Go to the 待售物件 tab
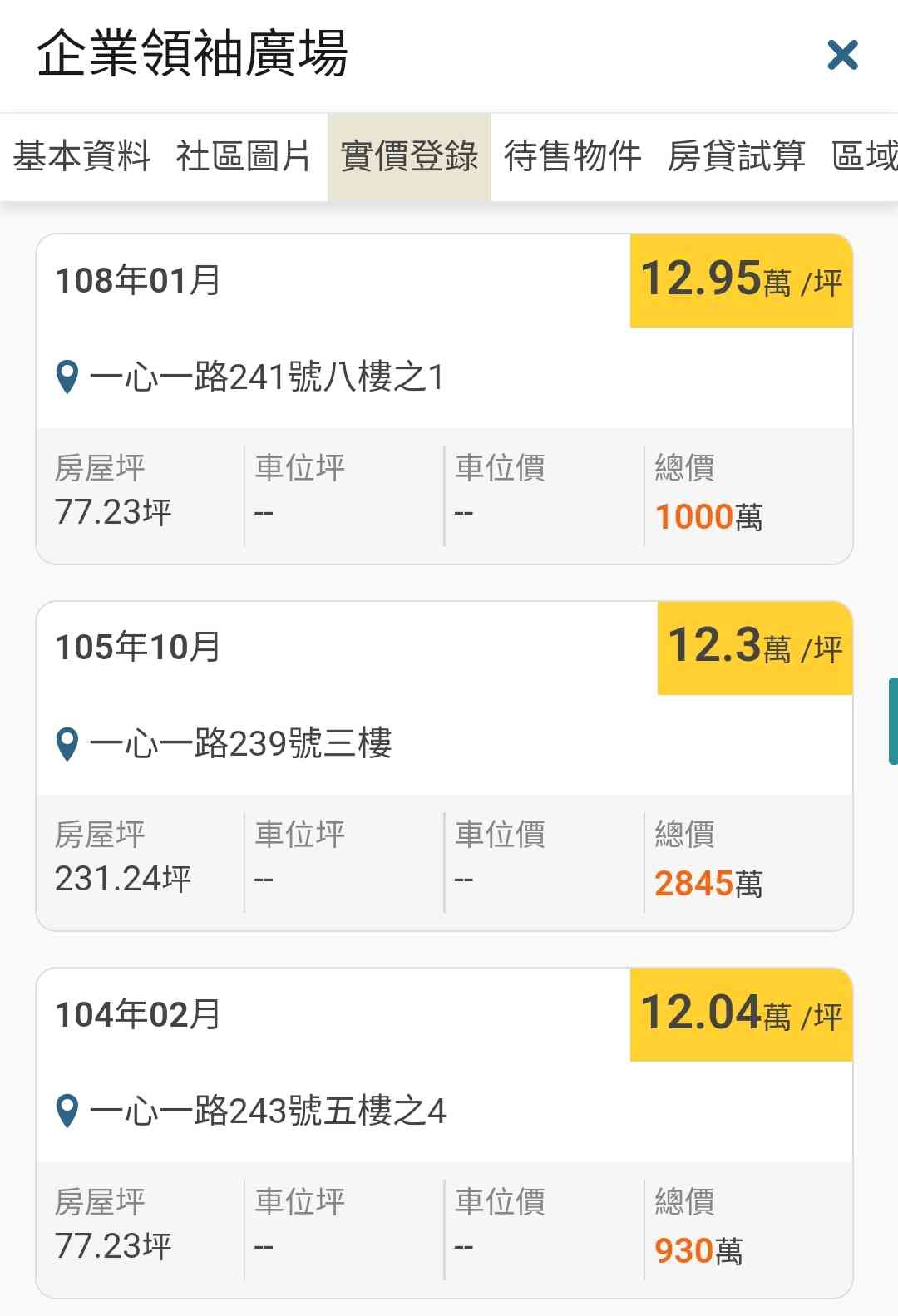The image size is (898, 1316). point(573,156)
